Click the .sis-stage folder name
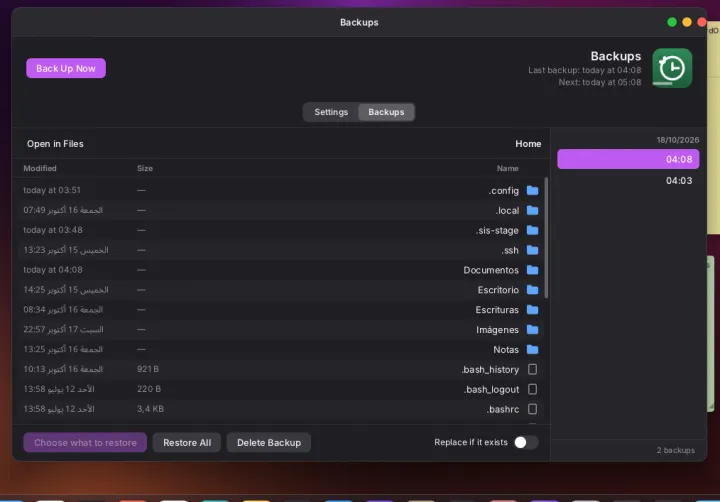Screen dimensions: 720x502 [497, 230]
